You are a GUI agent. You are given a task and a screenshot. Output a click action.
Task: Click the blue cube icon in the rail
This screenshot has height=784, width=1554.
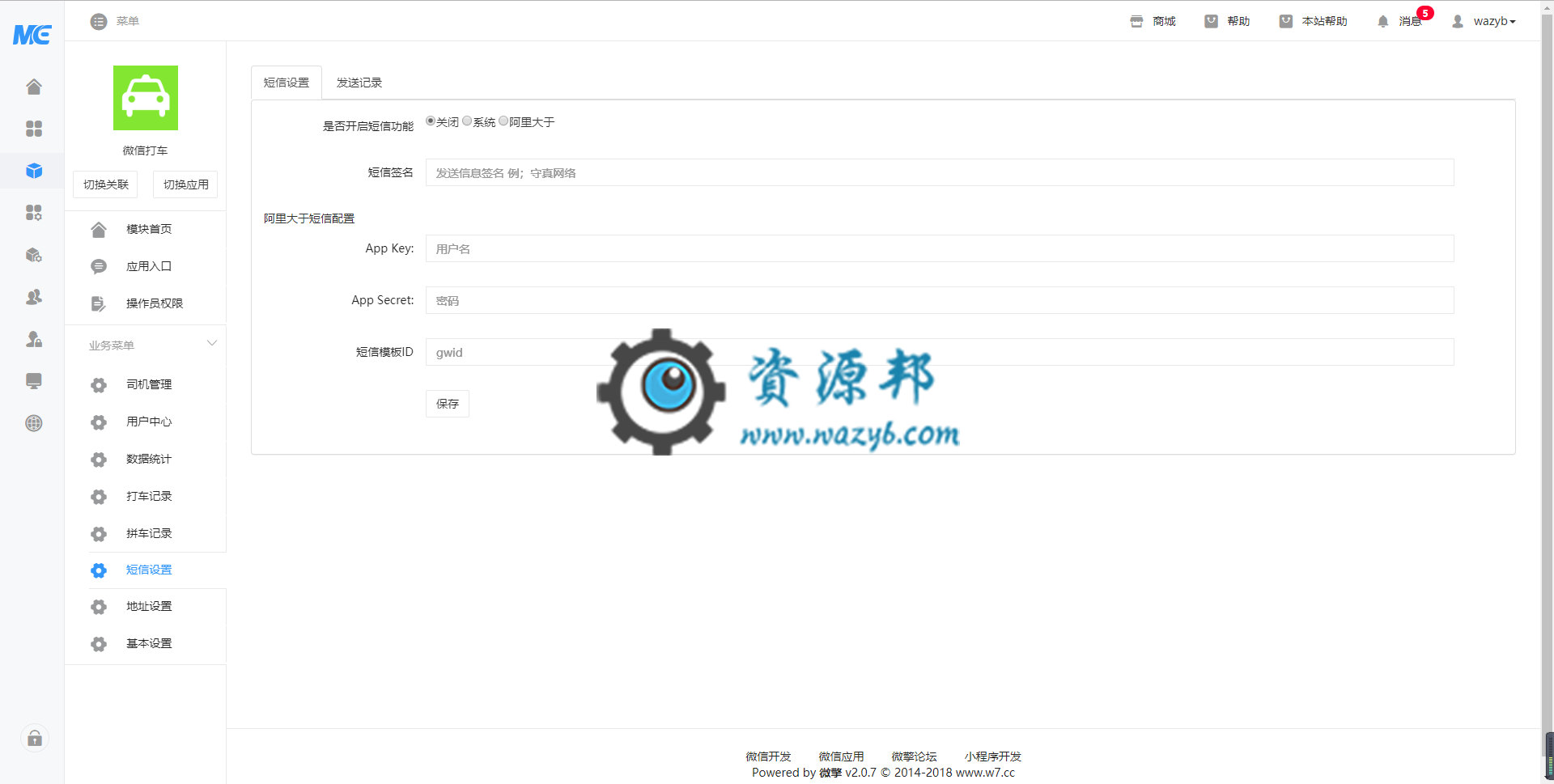tap(34, 171)
